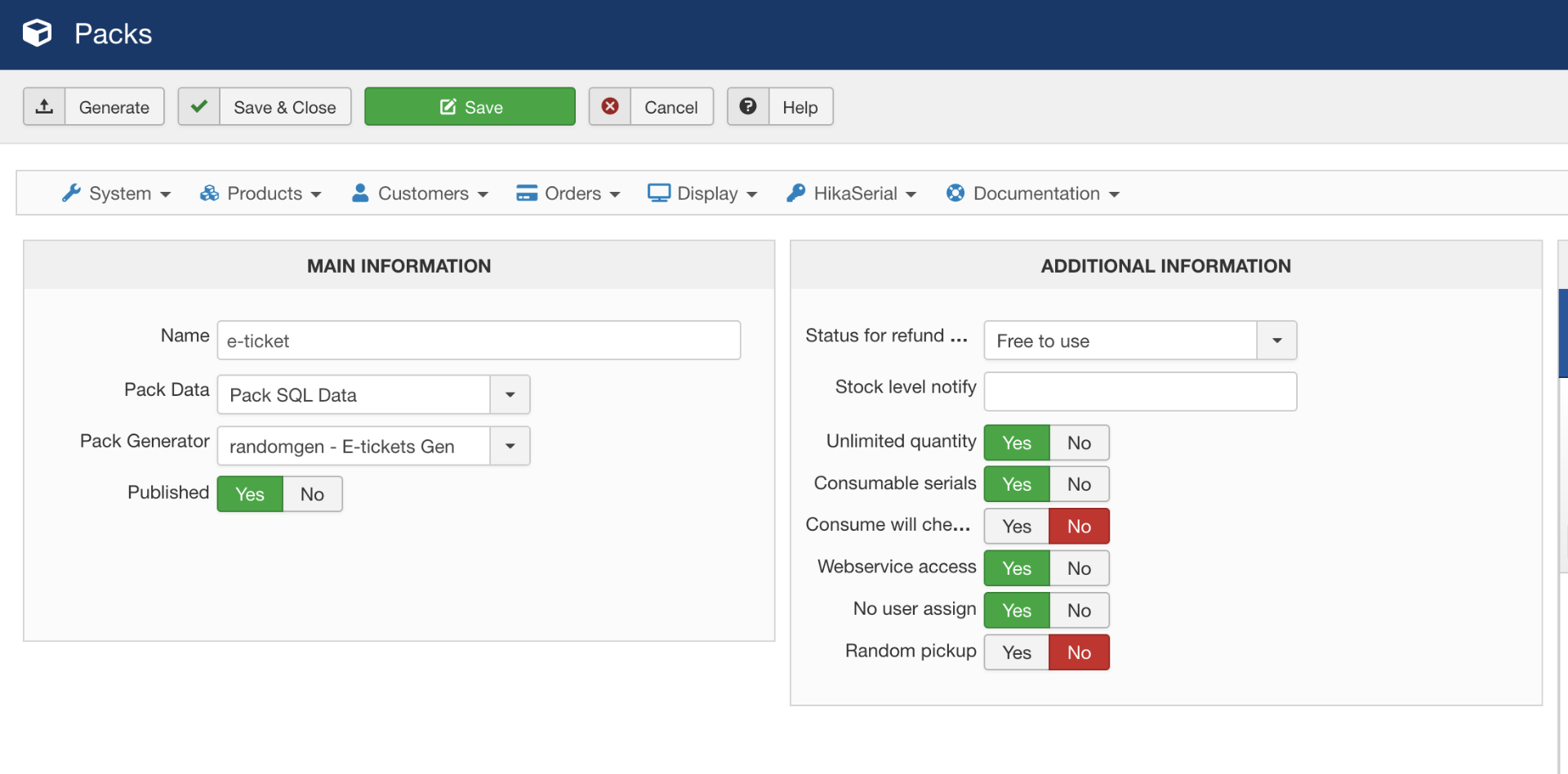
Task: Click the red Cancel X icon
Action: (610, 107)
